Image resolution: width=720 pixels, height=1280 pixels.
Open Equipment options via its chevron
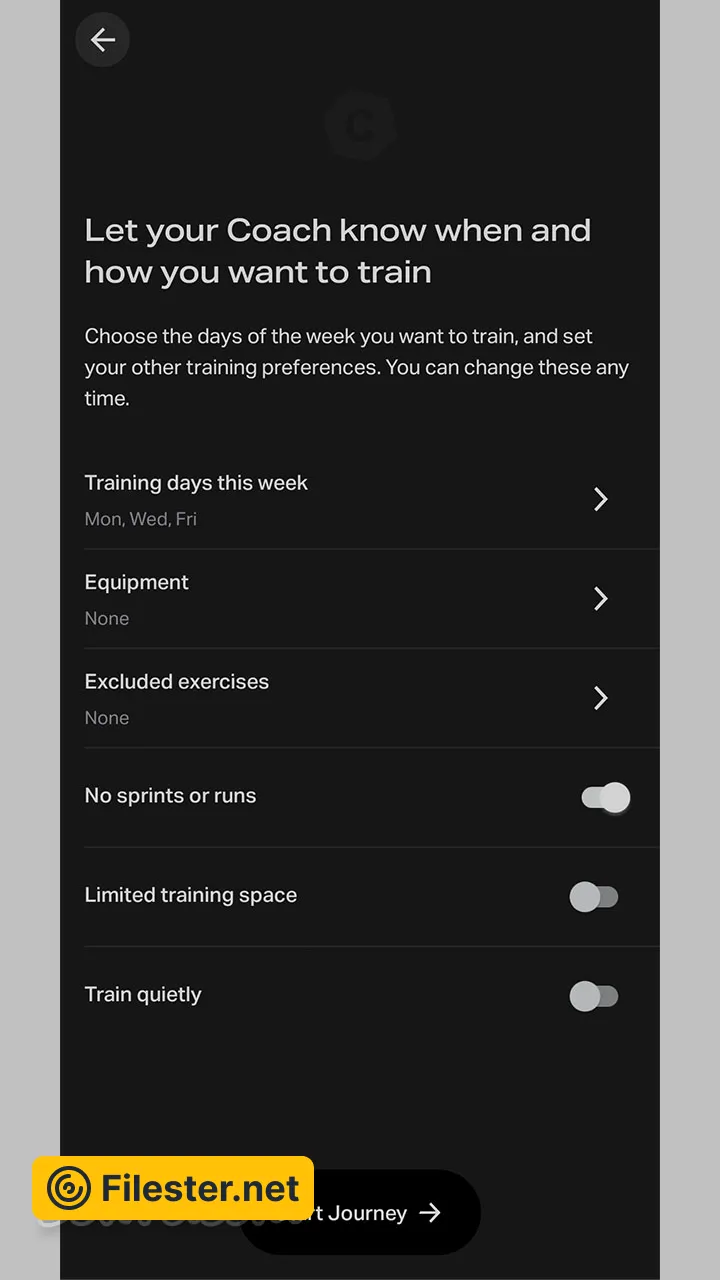pos(601,598)
